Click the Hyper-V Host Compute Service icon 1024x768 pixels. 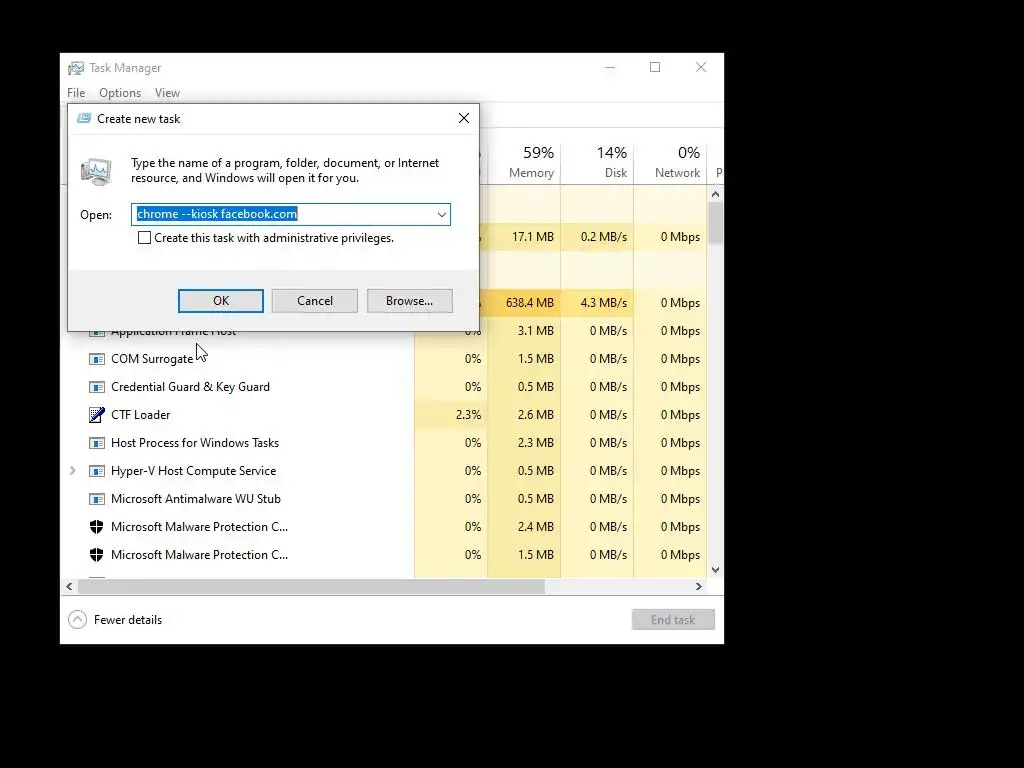point(97,471)
